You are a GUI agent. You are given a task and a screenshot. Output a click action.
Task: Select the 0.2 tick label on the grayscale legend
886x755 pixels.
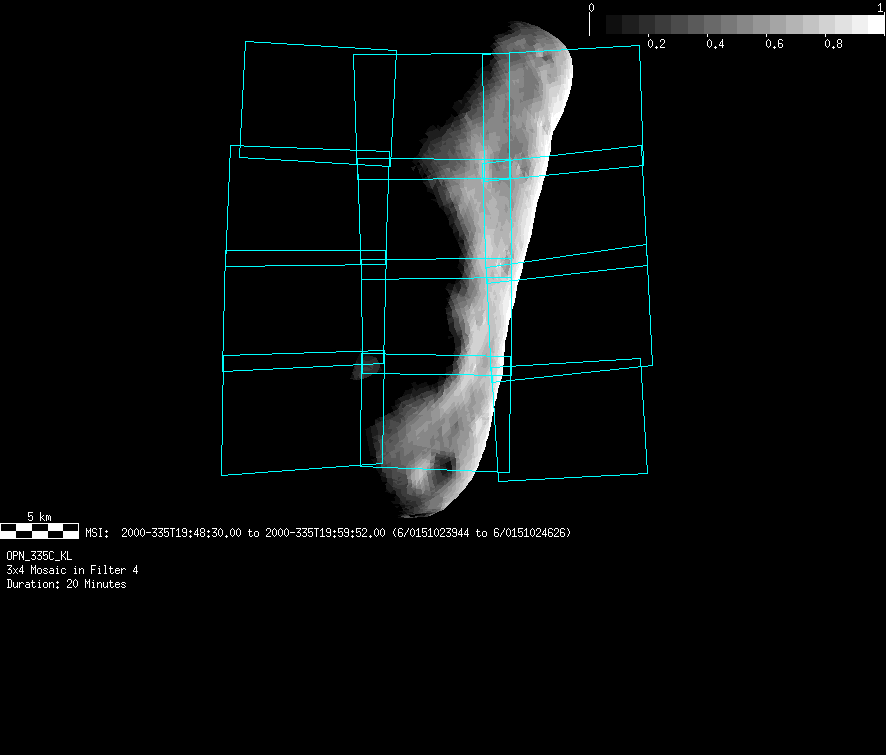(656, 45)
